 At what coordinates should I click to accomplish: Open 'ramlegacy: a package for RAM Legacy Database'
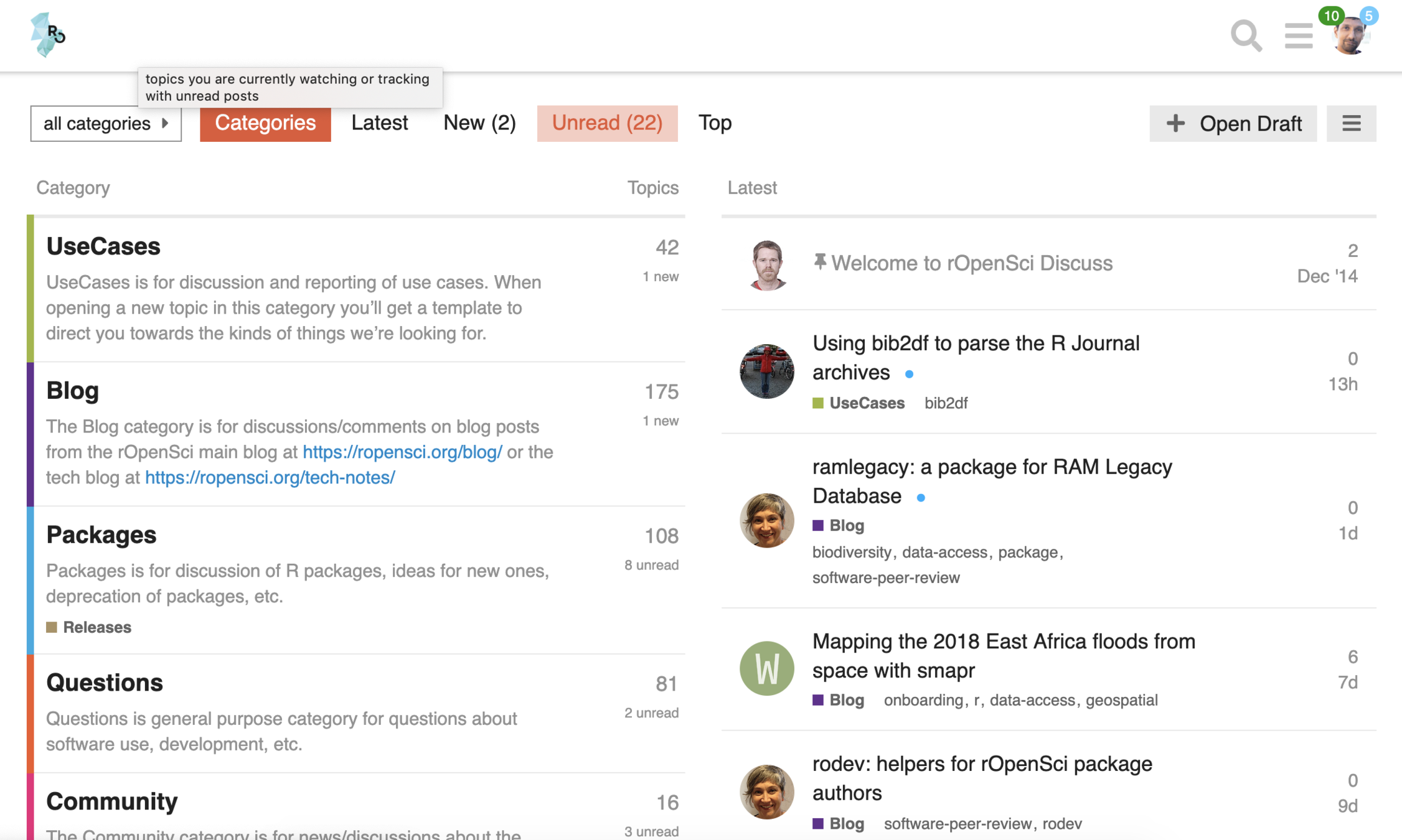click(x=992, y=482)
